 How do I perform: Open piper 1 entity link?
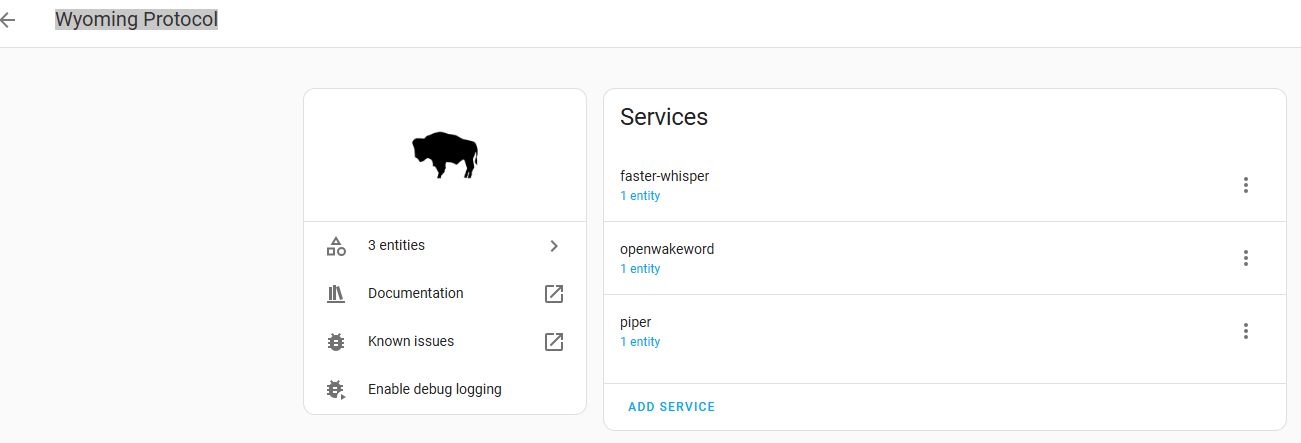pyautogui.click(x=640, y=342)
